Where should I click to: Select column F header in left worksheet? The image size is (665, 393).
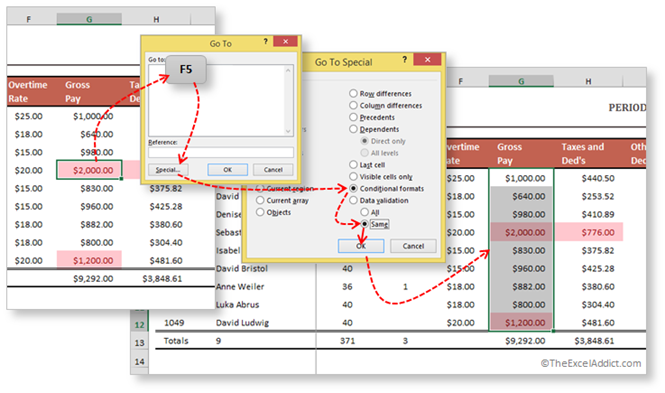(x=28, y=19)
